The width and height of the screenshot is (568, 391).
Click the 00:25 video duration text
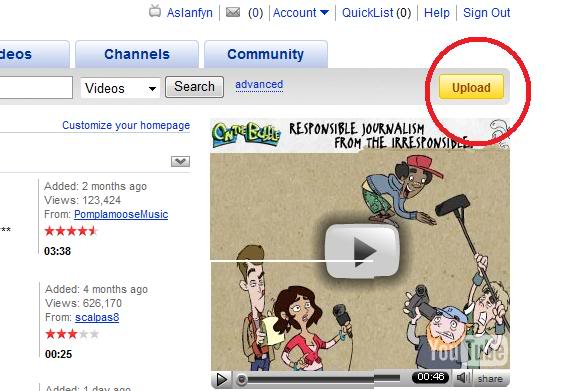click(58, 354)
